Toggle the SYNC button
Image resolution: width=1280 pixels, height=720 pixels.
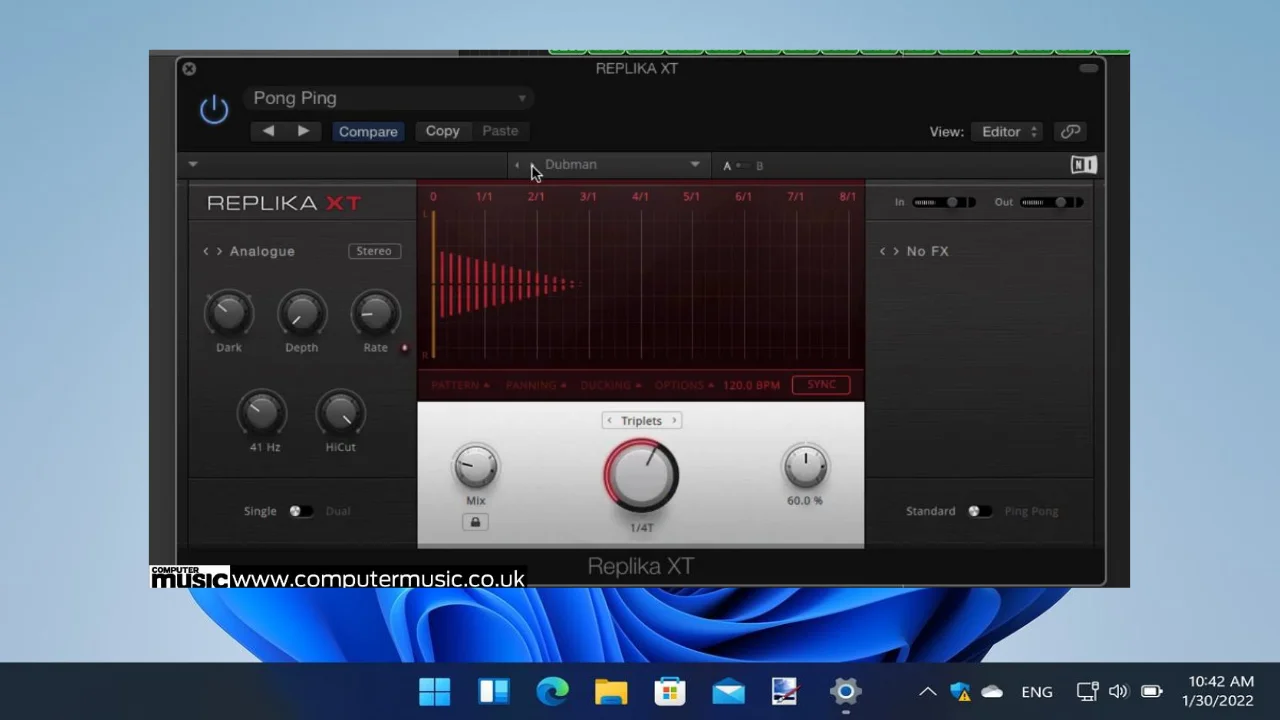[x=821, y=385]
